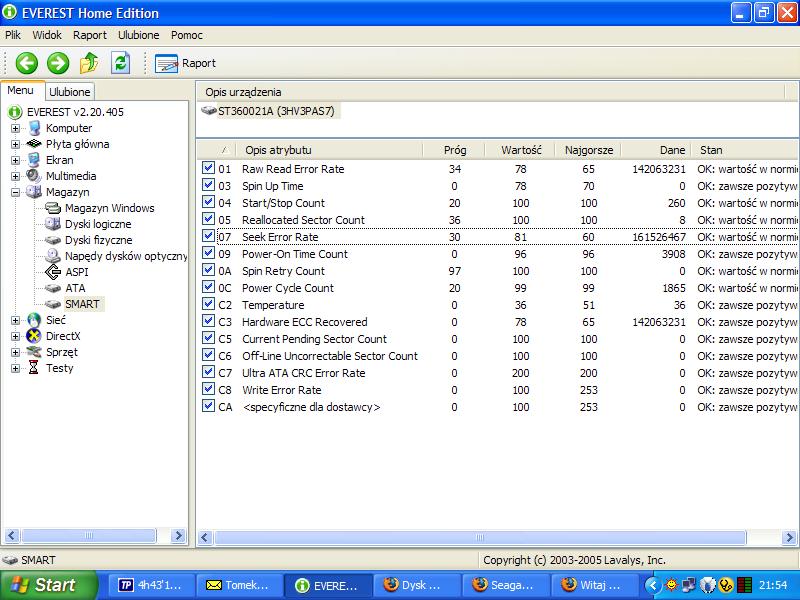Sort by Dane column header
The image size is (800, 600).
coord(657,150)
